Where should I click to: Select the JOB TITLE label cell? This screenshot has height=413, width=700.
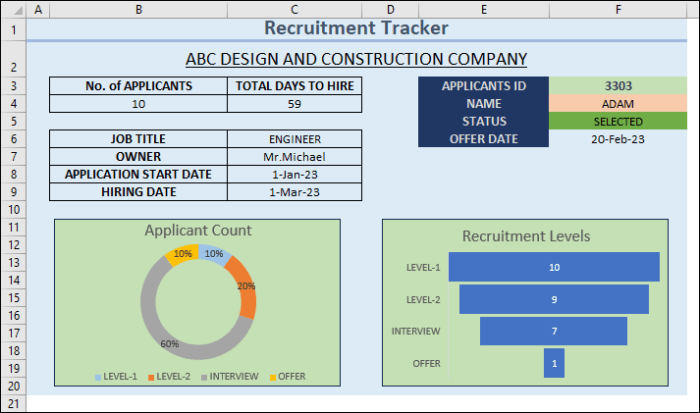(x=138, y=139)
